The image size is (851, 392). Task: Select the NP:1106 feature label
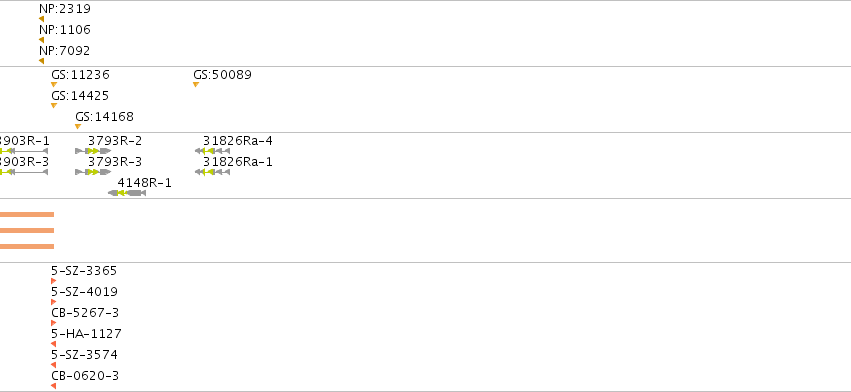pyautogui.click(x=65, y=30)
